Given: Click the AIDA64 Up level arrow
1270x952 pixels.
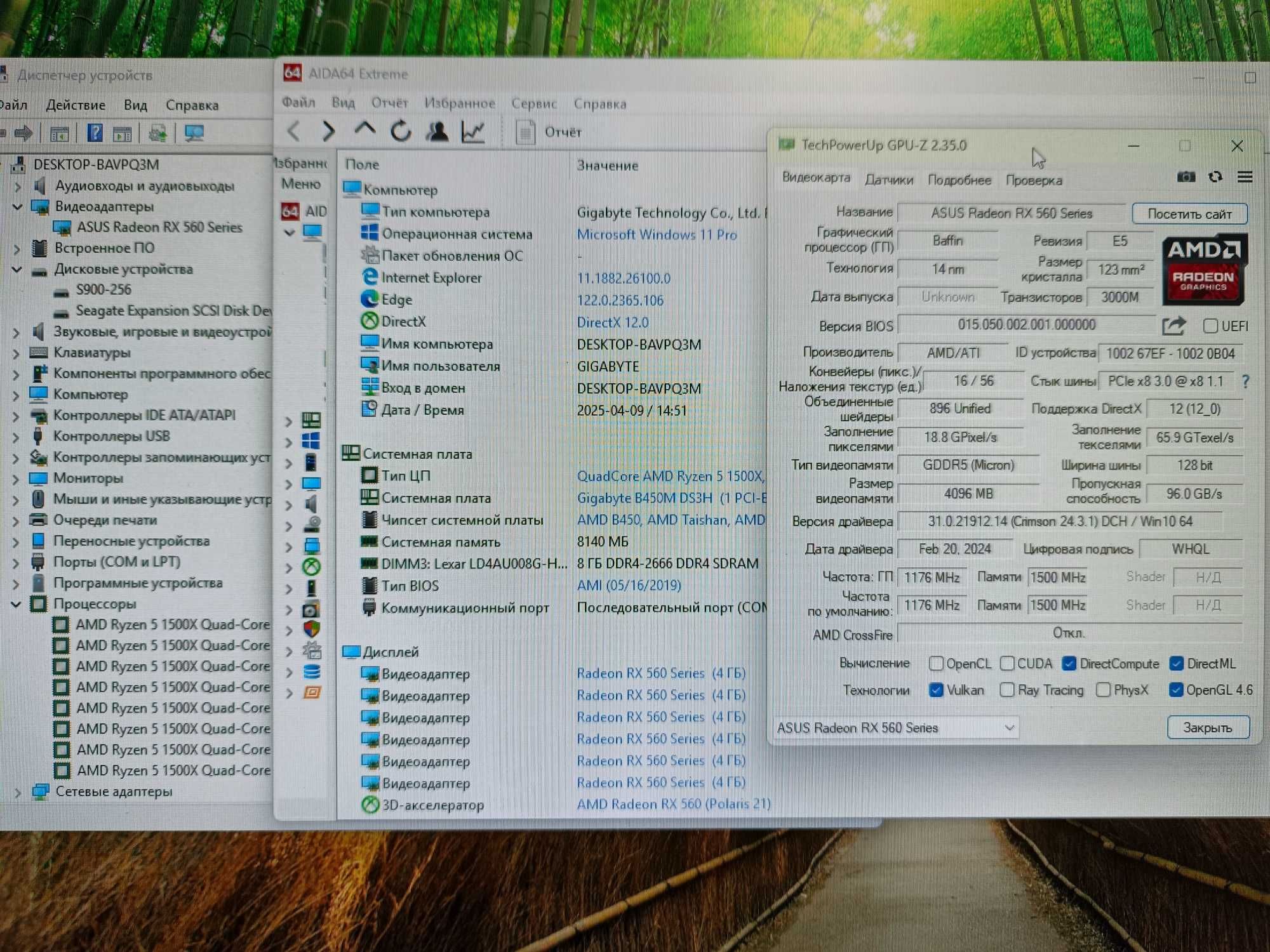Looking at the screenshot, I should 364,129.
